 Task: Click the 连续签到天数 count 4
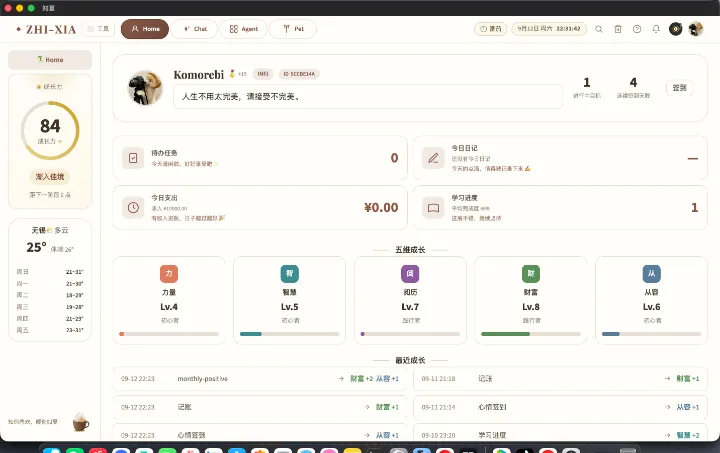click(x=633, y=83)
